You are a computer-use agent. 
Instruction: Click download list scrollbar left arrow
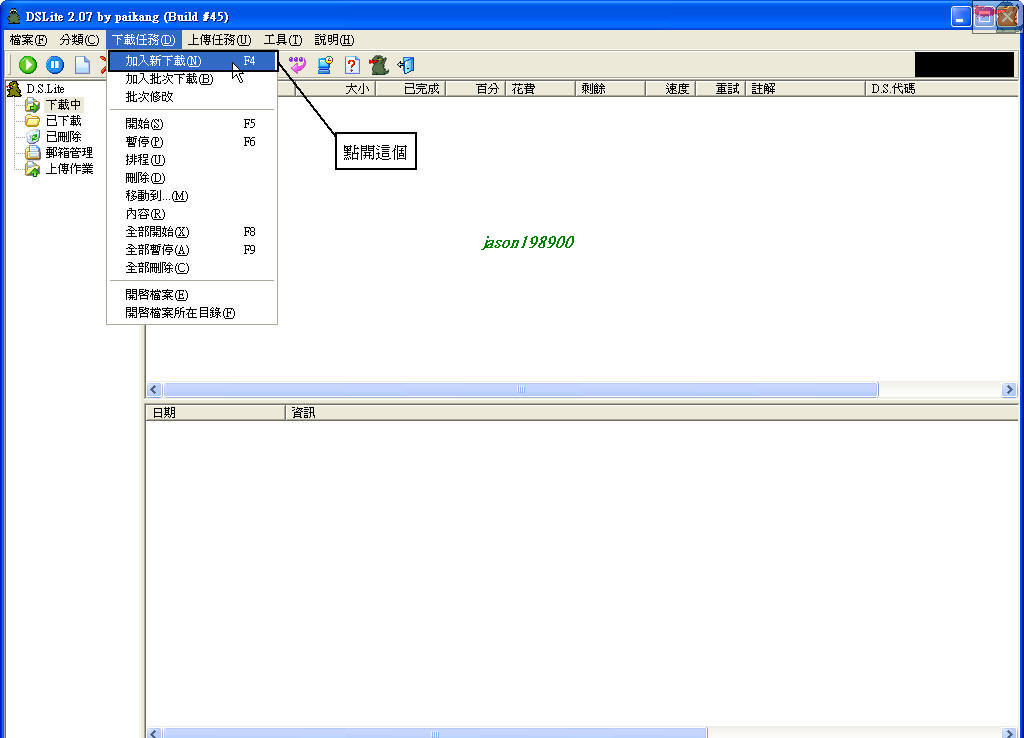[x=154, y=390]
